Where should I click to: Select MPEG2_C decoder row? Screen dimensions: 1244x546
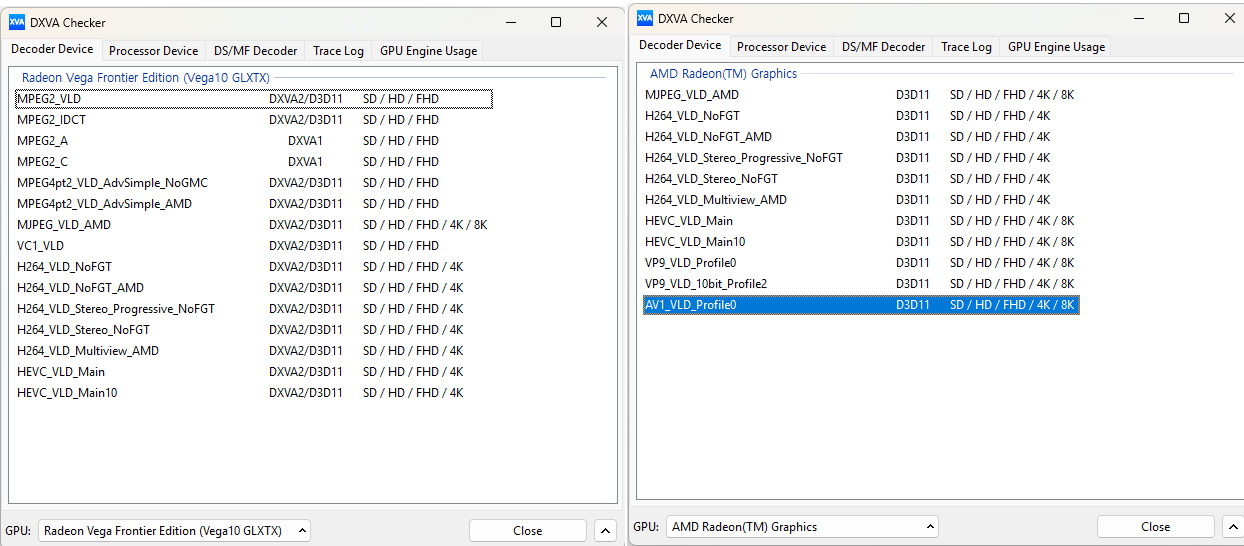point(254,162)
